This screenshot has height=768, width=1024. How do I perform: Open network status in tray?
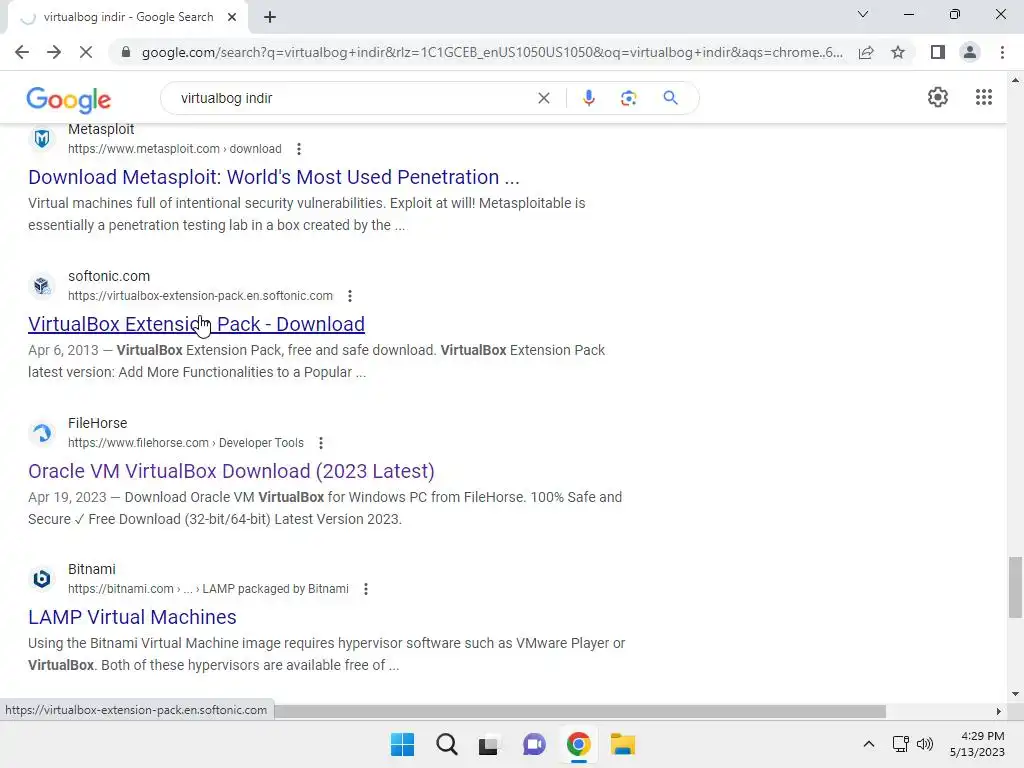coord(901,744)
